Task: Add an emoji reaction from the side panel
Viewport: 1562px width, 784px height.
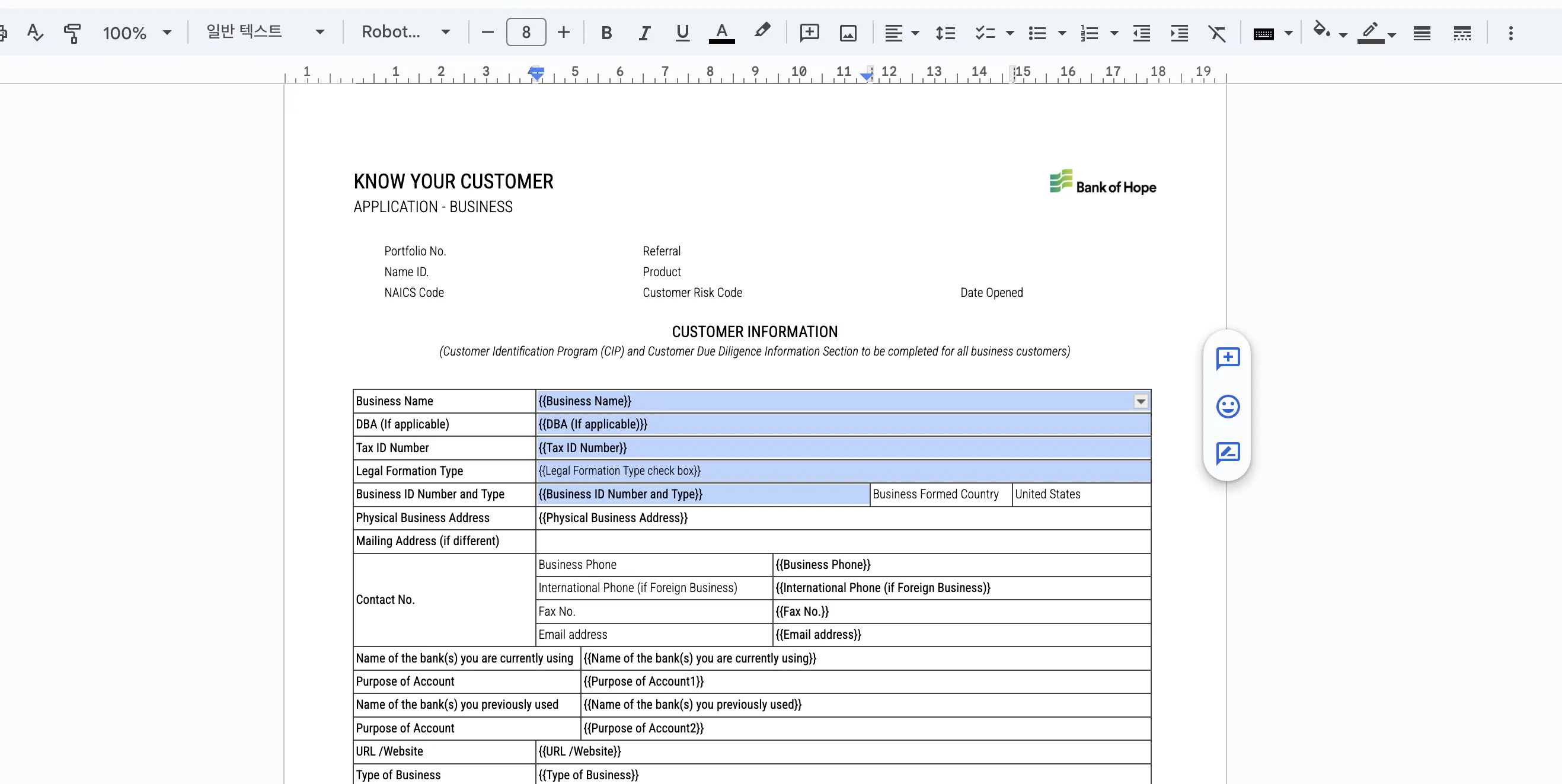Action: [x=1228, y=407]
